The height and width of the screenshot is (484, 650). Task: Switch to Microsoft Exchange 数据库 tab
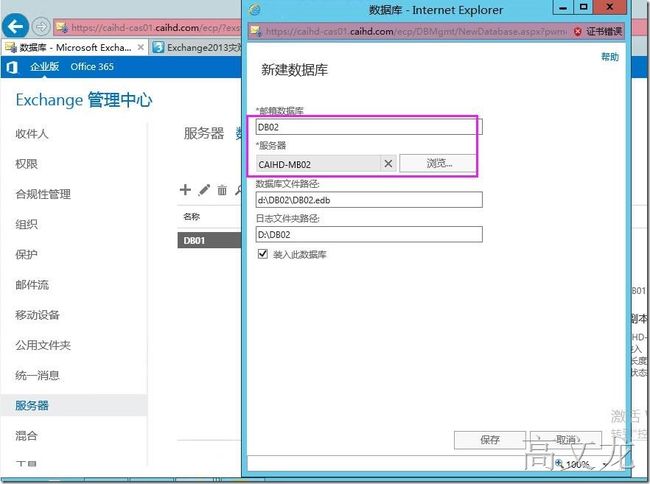pos(75,48)
